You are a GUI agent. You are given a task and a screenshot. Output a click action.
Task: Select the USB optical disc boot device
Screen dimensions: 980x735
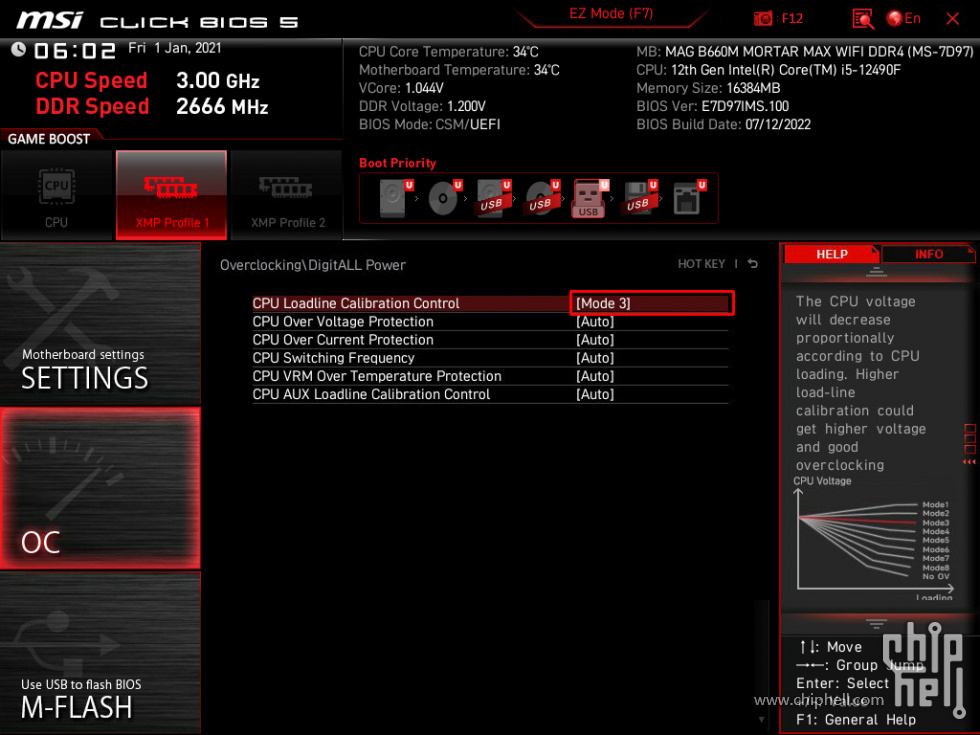(x=541, y=198)
